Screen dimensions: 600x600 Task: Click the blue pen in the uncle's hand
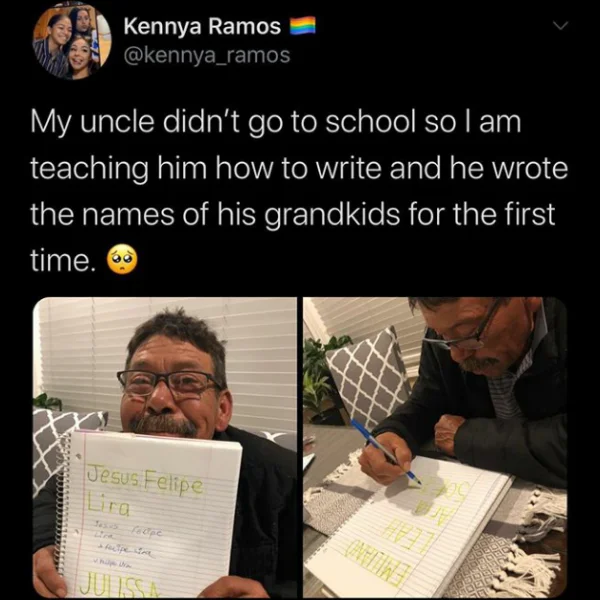click(386, 452)
